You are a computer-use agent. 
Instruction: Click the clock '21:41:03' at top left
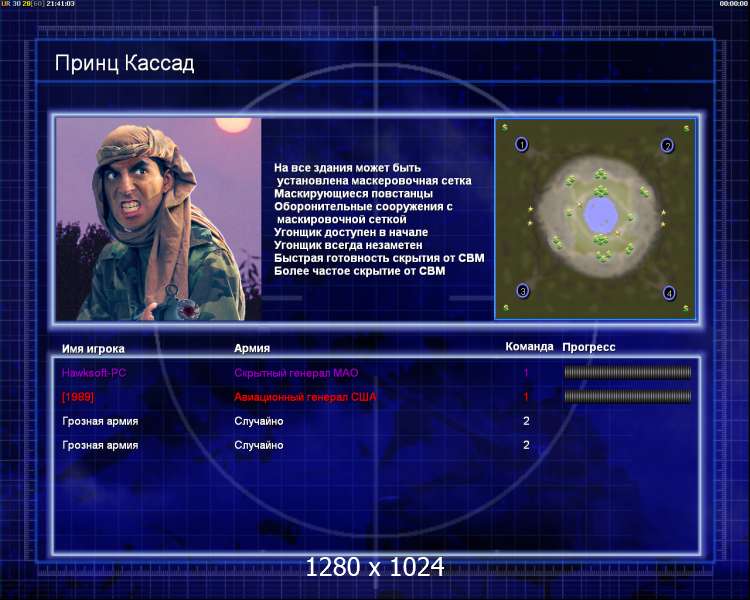pyautogui.click(x=60, y=3)
